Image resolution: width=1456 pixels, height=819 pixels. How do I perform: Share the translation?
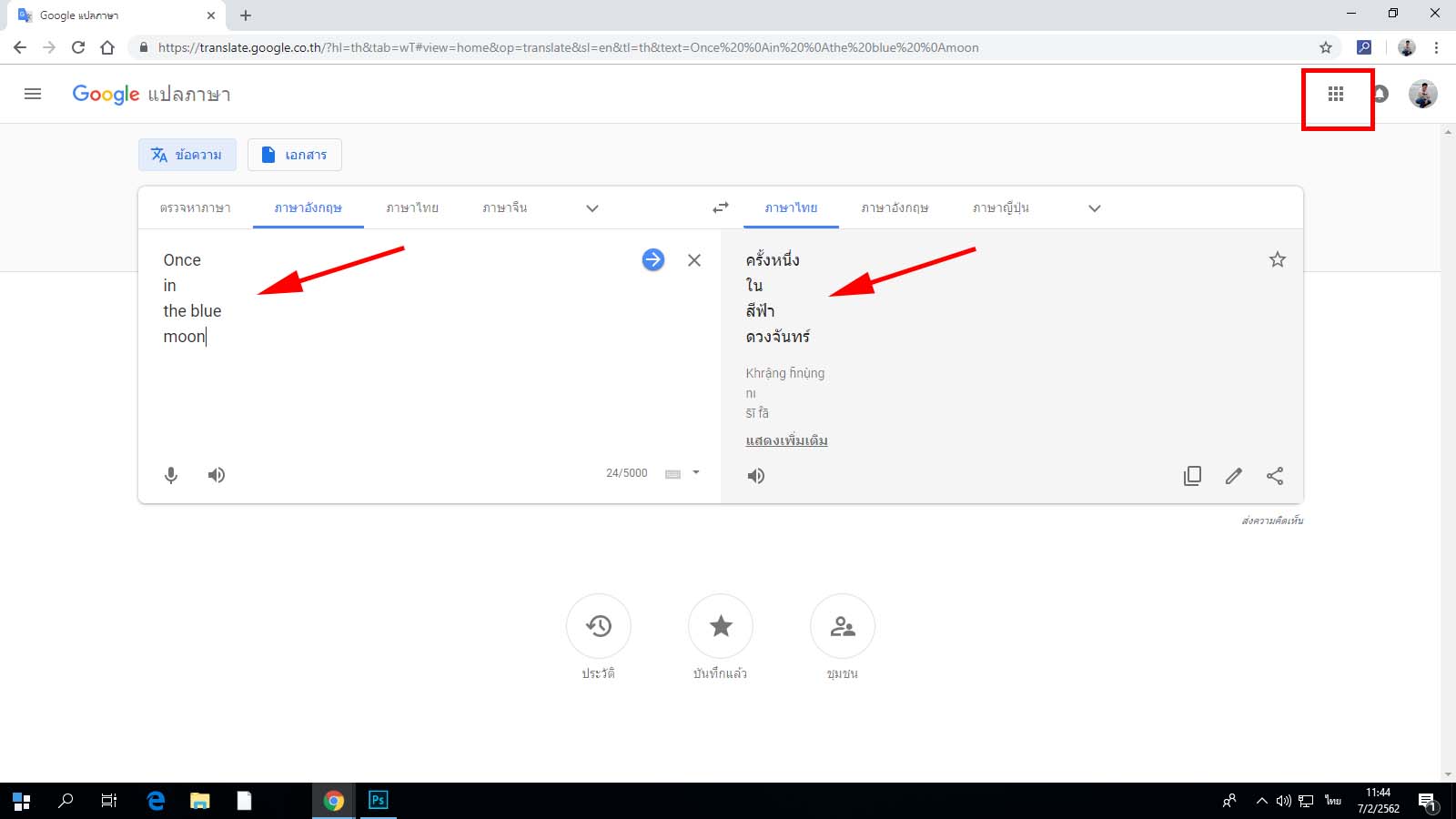pyautogui.click(x=1275, y=476)
